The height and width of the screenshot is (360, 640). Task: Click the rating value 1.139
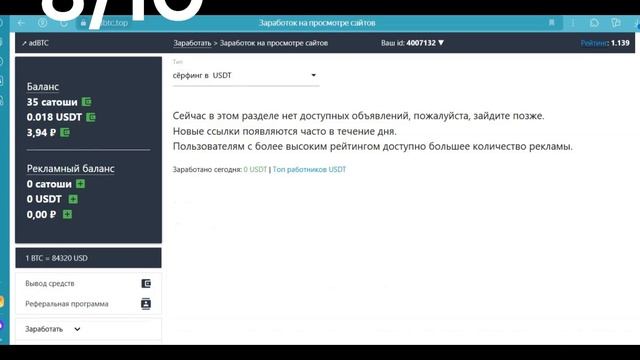tap(620, 43)
